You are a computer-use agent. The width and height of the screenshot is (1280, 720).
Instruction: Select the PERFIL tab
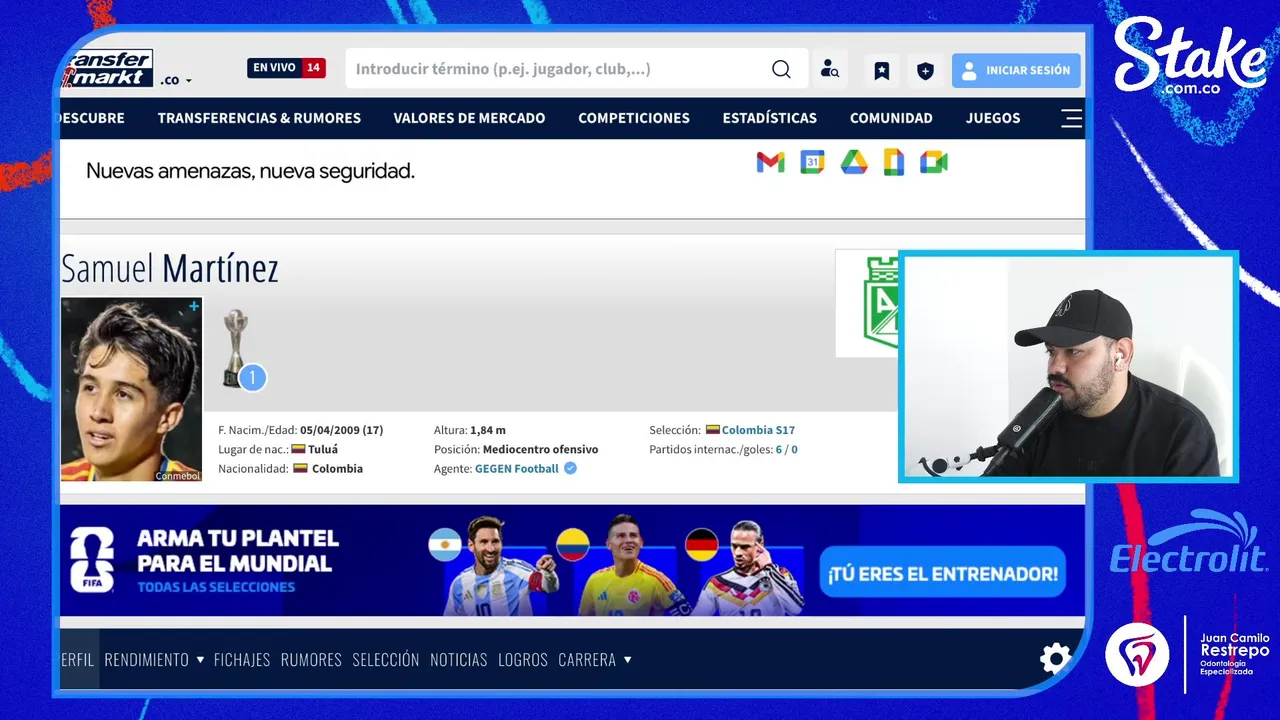[x=77, y=659]
